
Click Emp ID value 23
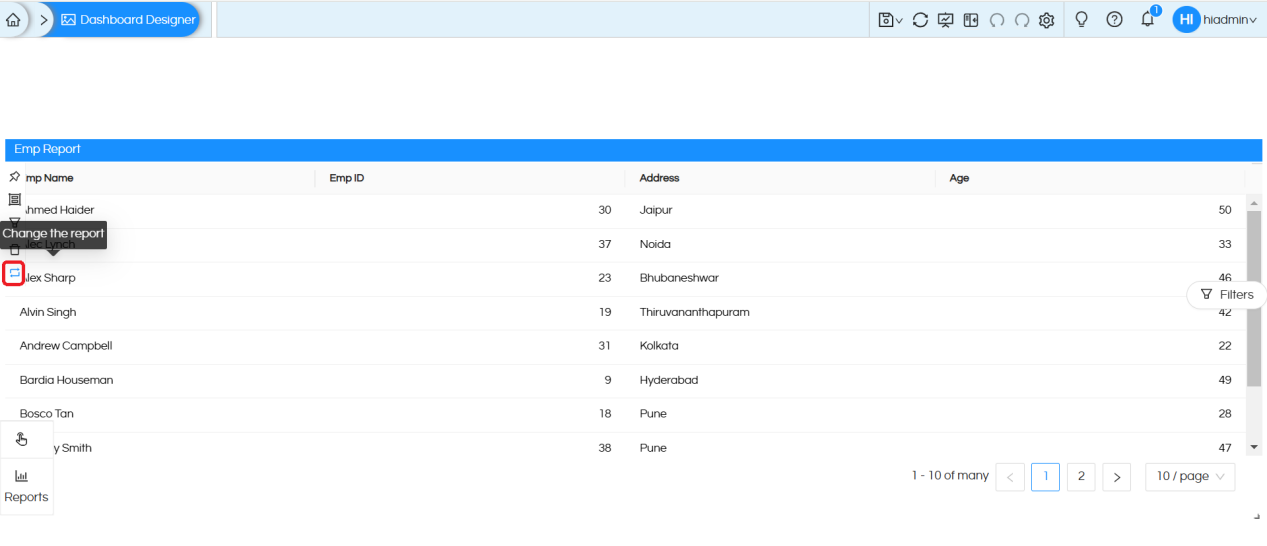[x=604, y=278]
